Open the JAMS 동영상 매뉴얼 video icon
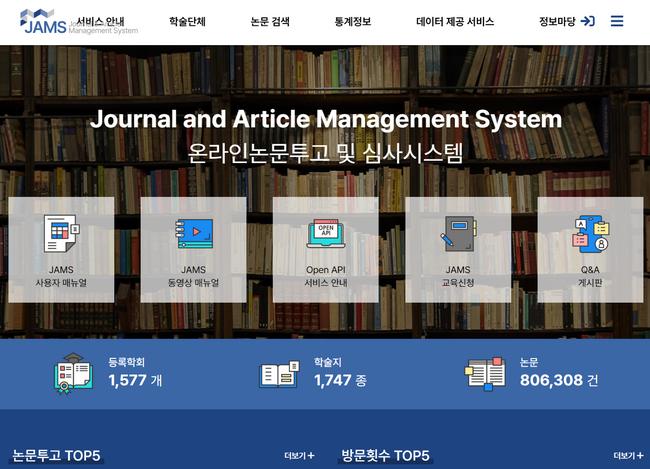This screenshot has width=650, height=469. (193, 234)
